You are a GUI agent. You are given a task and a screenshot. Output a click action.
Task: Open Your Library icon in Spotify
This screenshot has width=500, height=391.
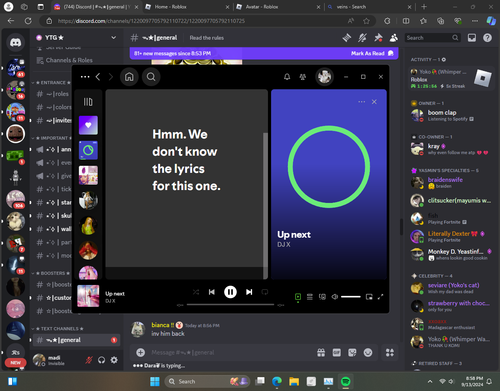coord(88,102)
